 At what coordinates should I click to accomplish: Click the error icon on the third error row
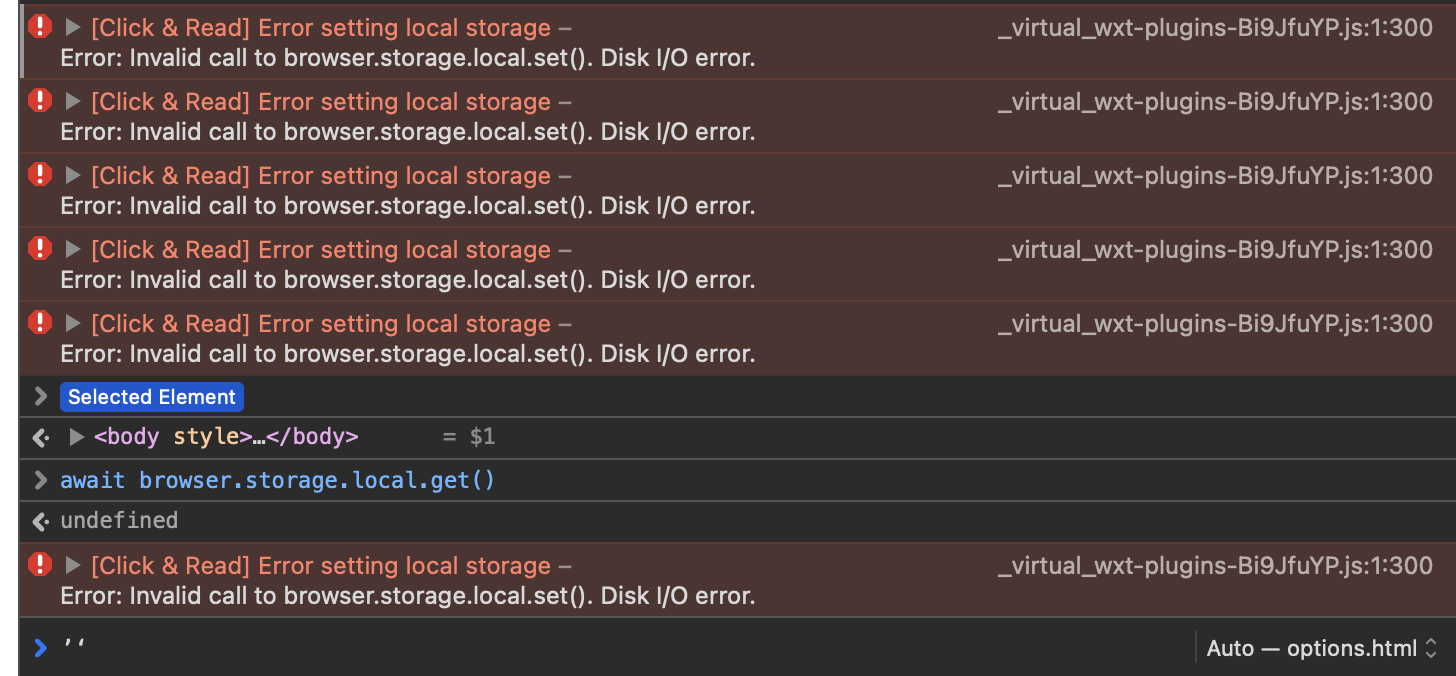[x=39, y=175]
